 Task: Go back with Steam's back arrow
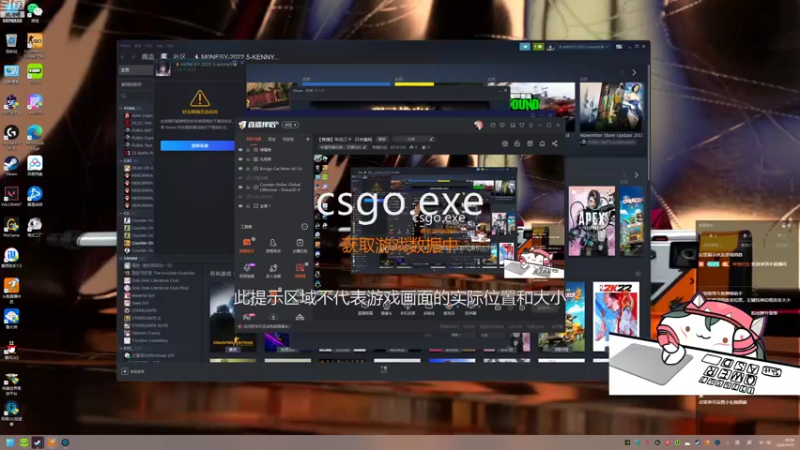point(122,57)
